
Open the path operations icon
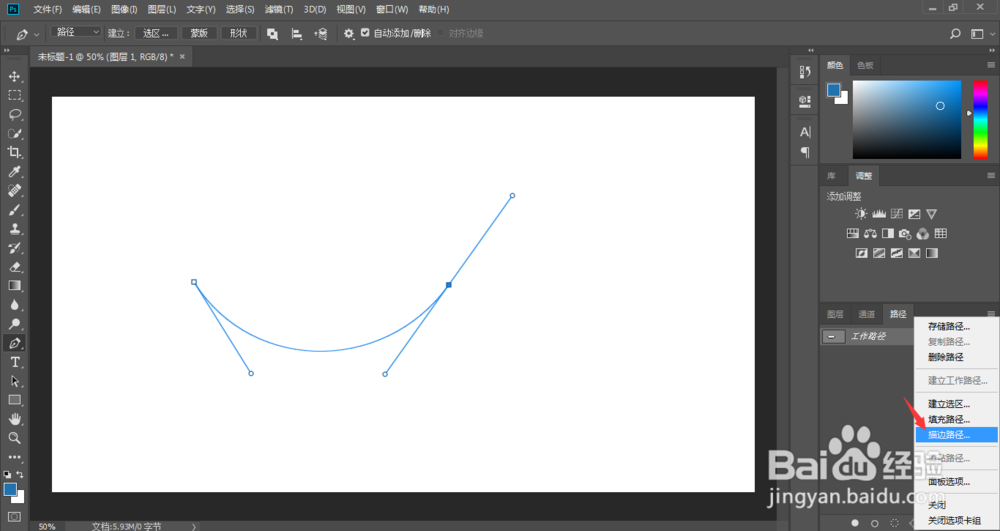272,34
